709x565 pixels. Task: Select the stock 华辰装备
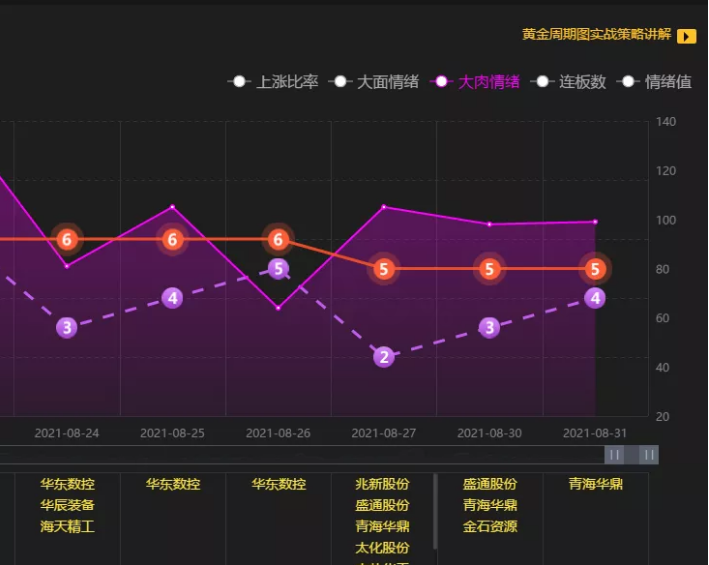coord(67,505)
